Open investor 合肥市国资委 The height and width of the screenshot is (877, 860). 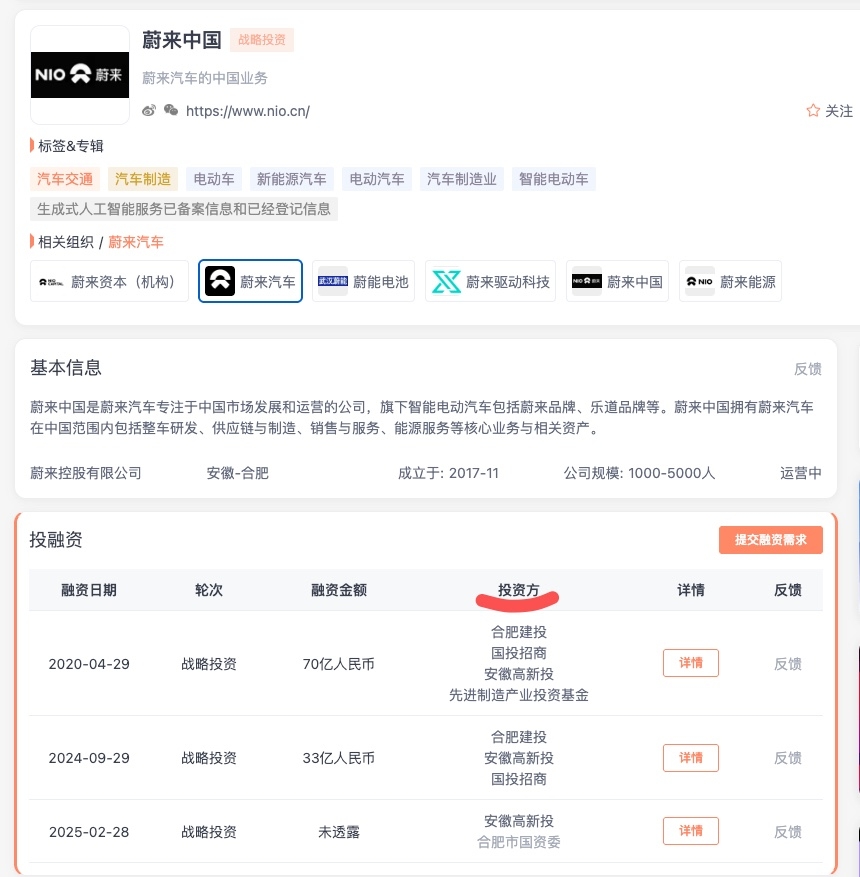point(518,842)
